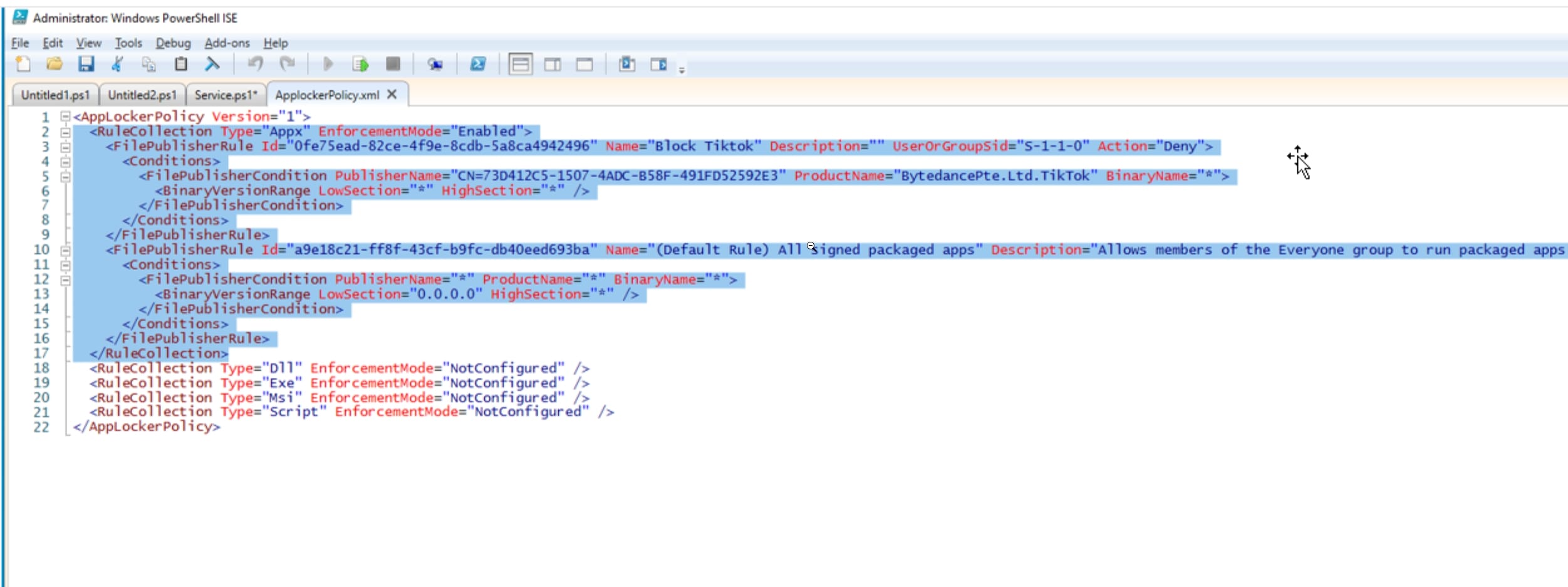Run the script with the green play icon
Image resolution: width=1568 pixels, height=587 pixels.
(x=328, y=64)
